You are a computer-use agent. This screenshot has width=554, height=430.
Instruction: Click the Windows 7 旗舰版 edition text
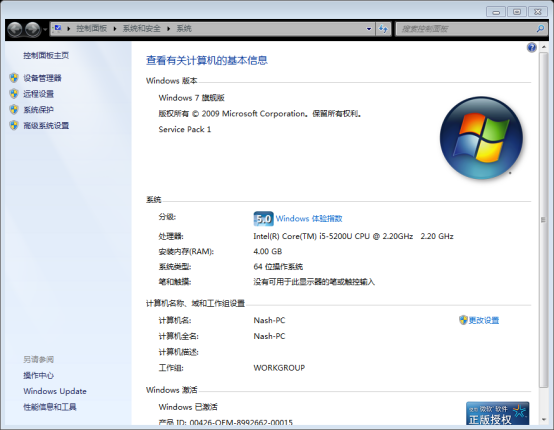(x=191, y=98)
